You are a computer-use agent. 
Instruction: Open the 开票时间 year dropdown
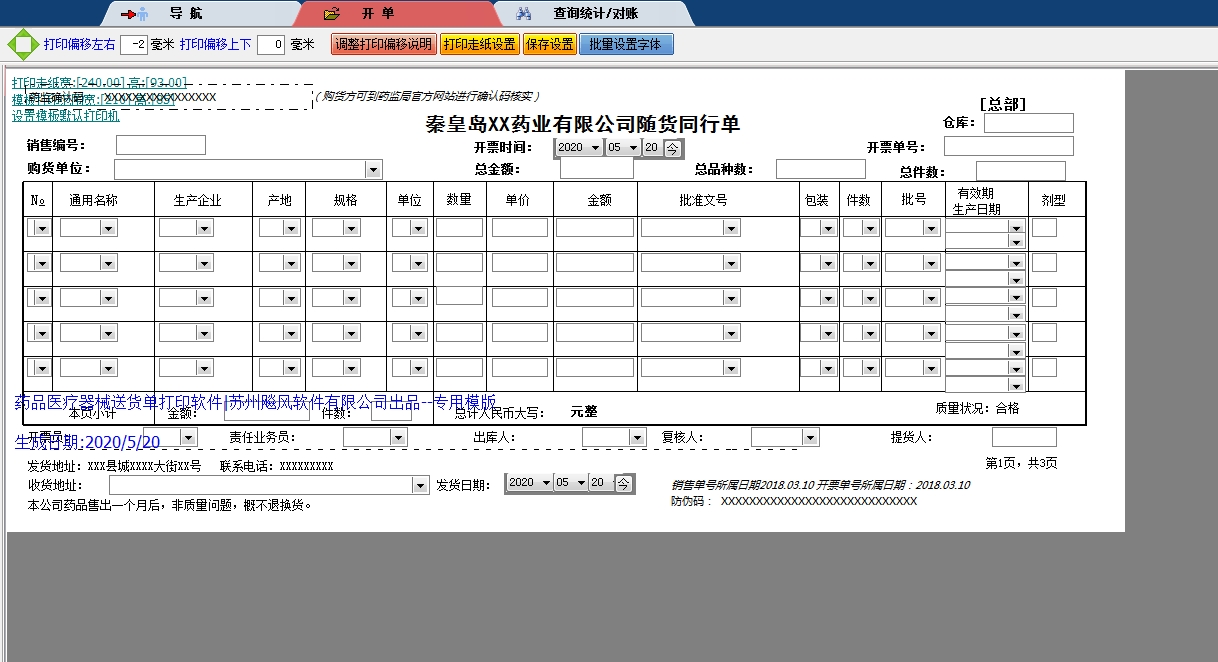coord(596,148)
